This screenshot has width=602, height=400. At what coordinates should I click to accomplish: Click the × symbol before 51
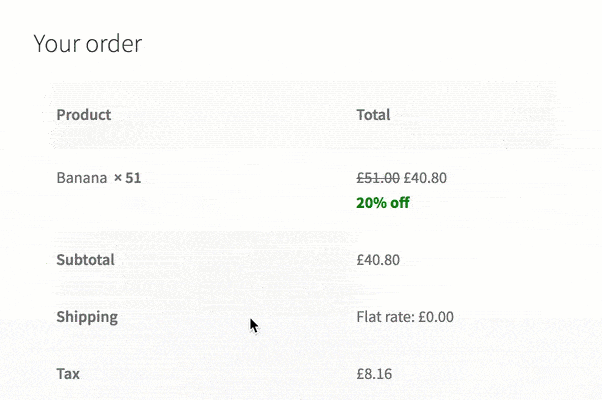(x=118, y=178)
